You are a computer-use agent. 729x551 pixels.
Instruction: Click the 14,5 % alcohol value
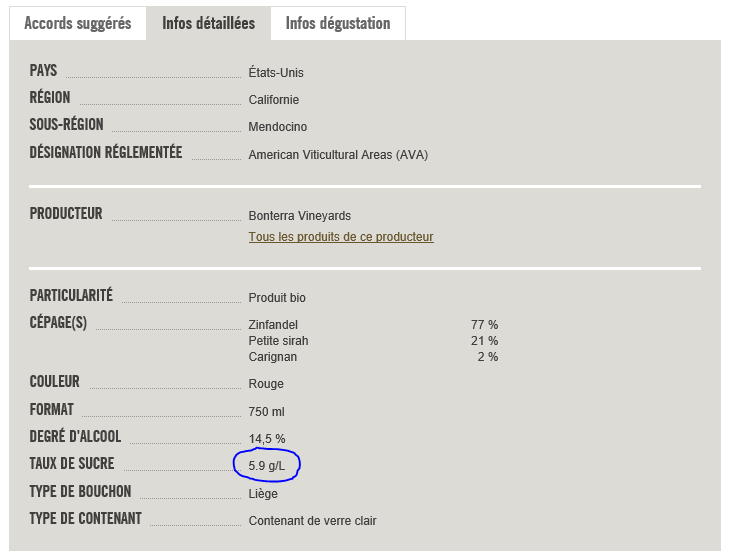pos(267,439)
